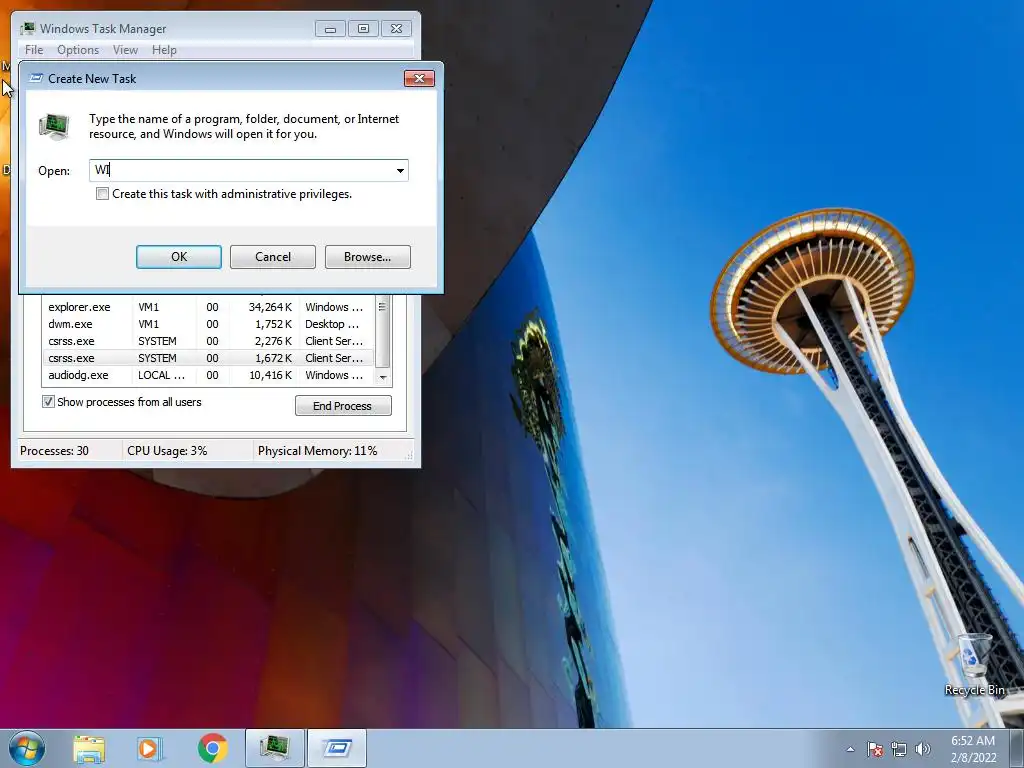Click the Show Desktop button on taskbar
Image resolution: width=1024 pixels, height=768 pixels.
(x=1016, y=748)
